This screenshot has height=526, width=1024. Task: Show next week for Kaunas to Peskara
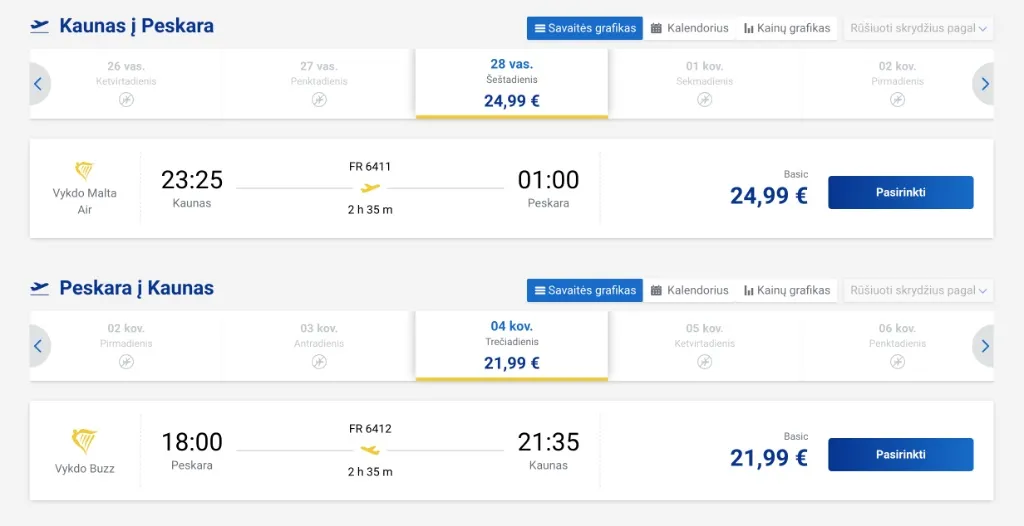(x=984, y=84)
